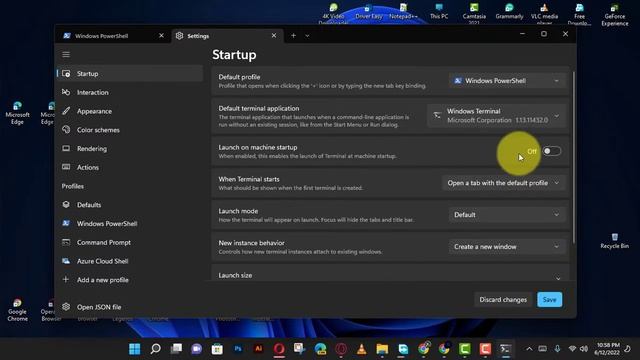
Task: Click Add a new profile
Action: click(130, 280)
